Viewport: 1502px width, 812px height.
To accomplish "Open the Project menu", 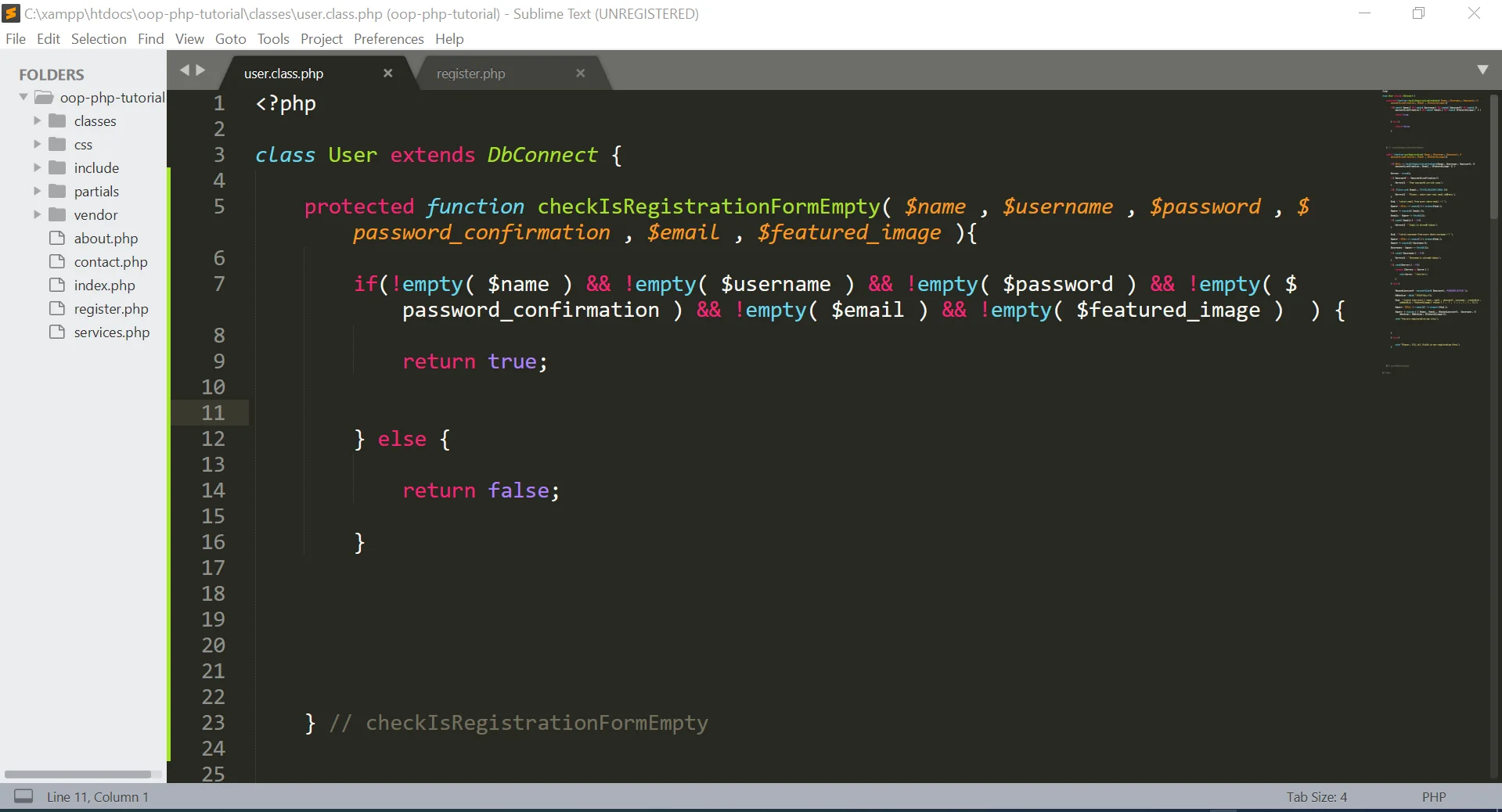I will click(322, 39).
